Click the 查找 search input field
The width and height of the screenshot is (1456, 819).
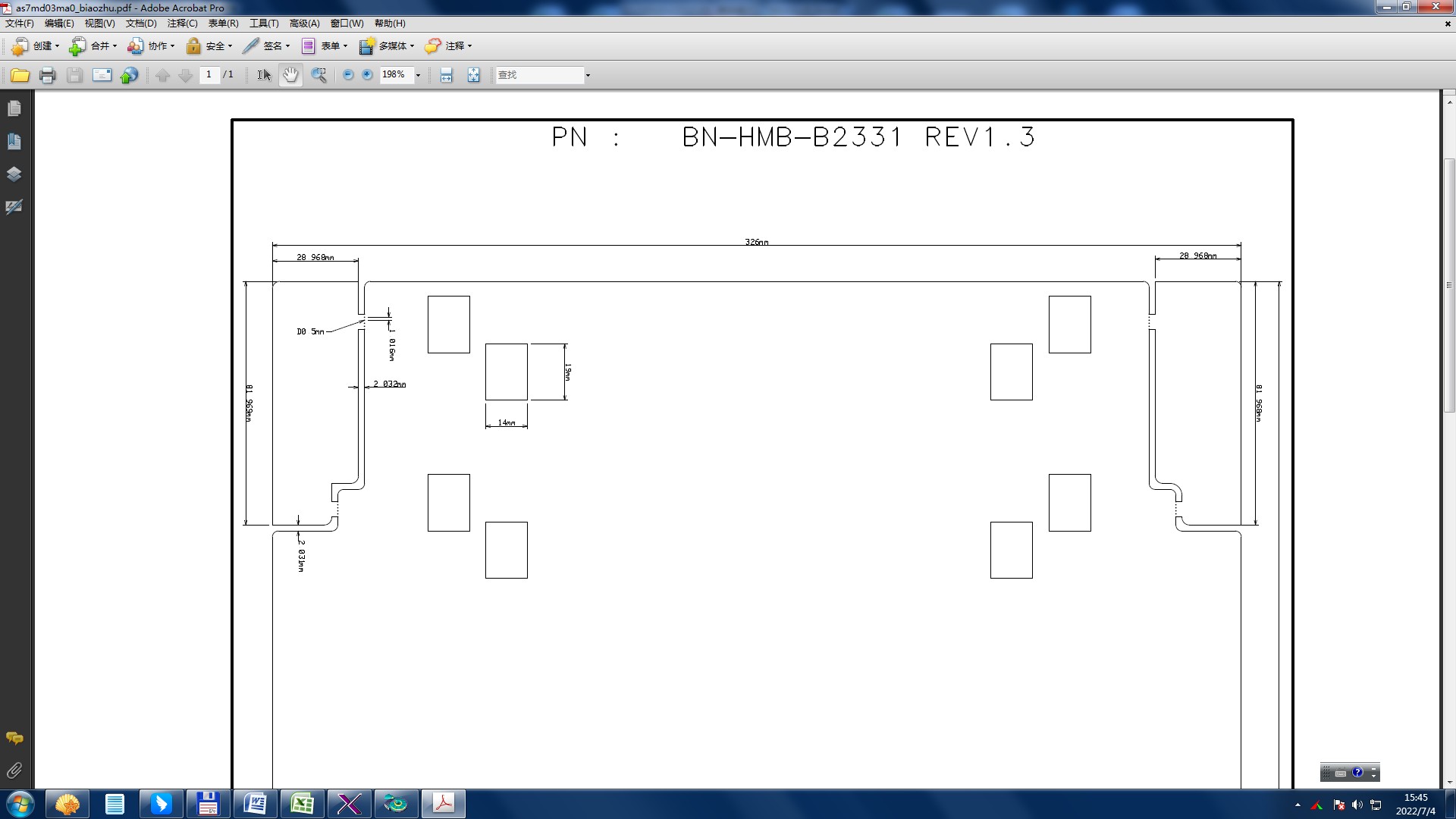tap(539, 75)
